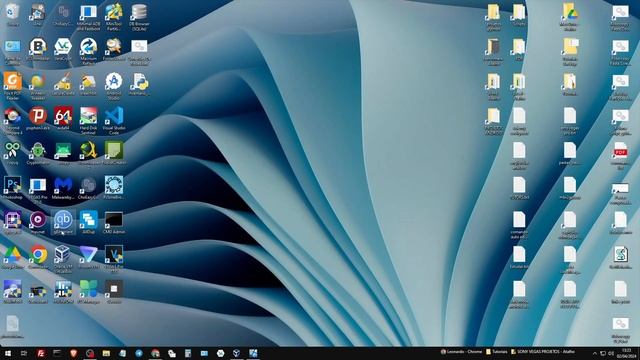Launch Psiphon red P icon
Screen dimensions: 640x360
coord(38,119)
